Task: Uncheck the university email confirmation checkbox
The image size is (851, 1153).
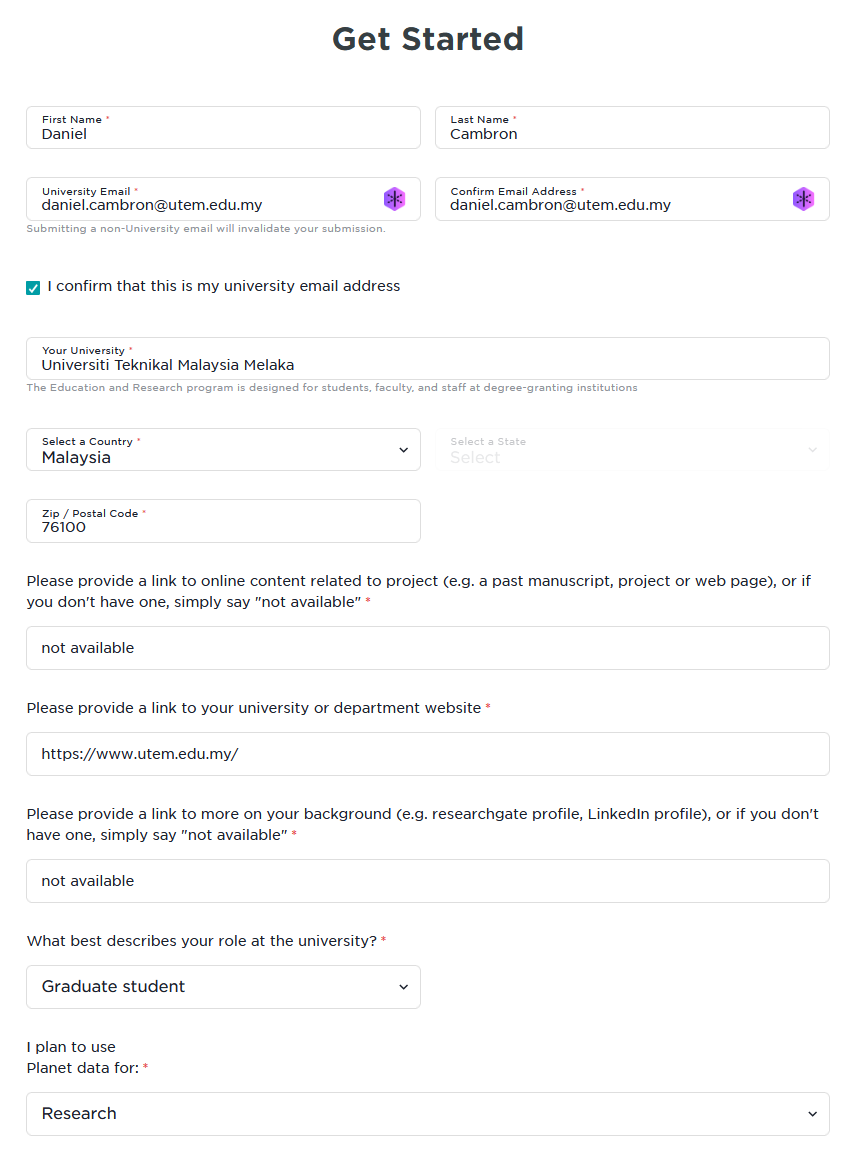Action: click(33, 288)
